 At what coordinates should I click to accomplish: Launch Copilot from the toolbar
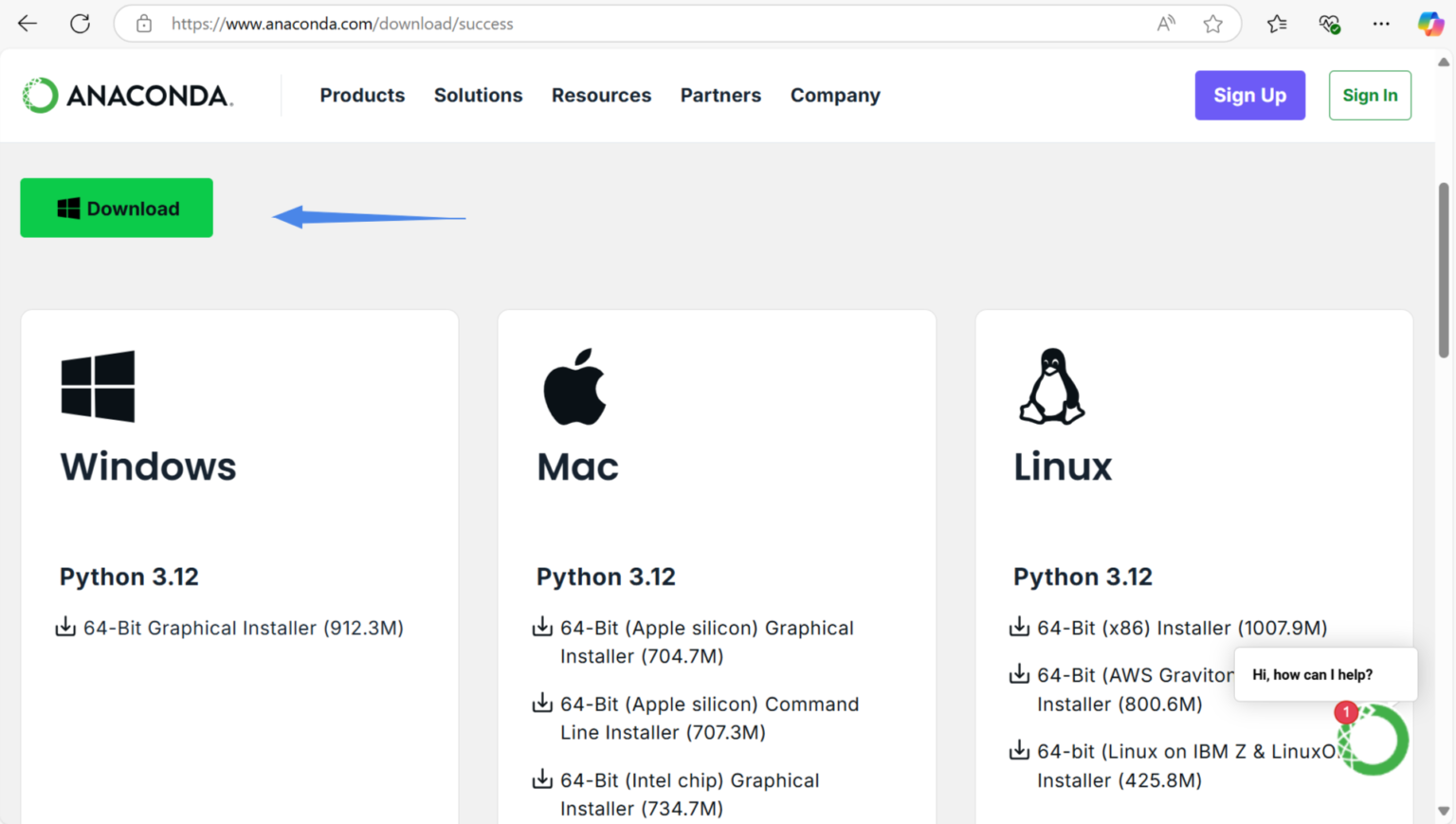point(1430,24)
